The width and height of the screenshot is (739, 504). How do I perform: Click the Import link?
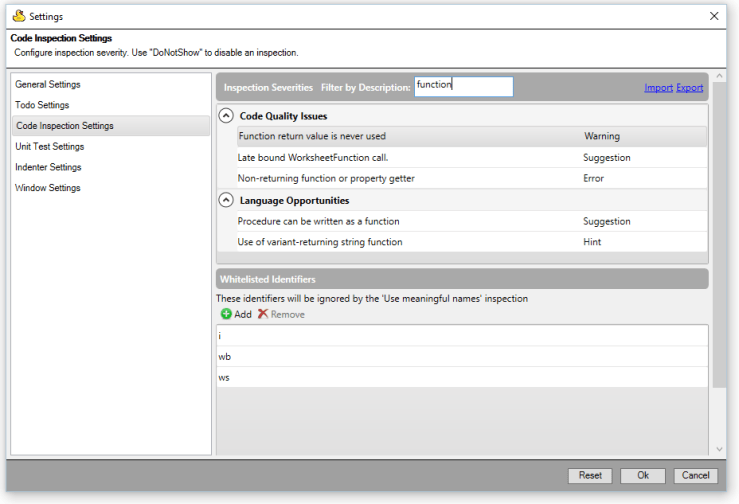(658, 88)
